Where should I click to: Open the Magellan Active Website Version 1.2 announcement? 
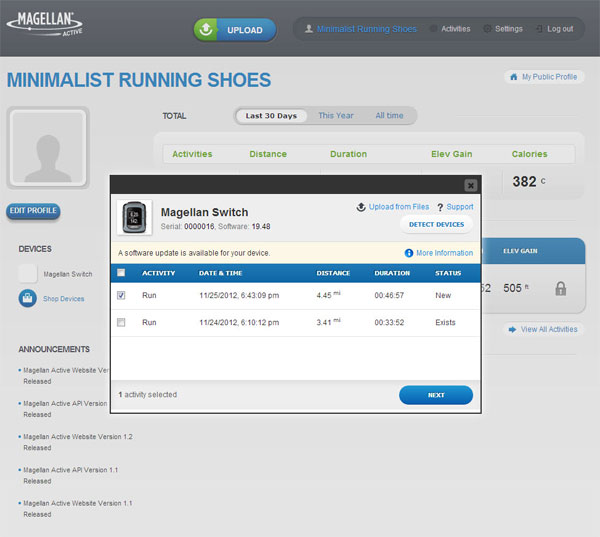pyautogui.click(x=78, y=442)
